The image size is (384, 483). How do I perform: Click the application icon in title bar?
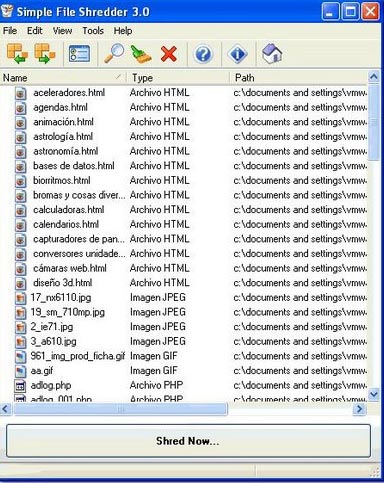point(7,11)
